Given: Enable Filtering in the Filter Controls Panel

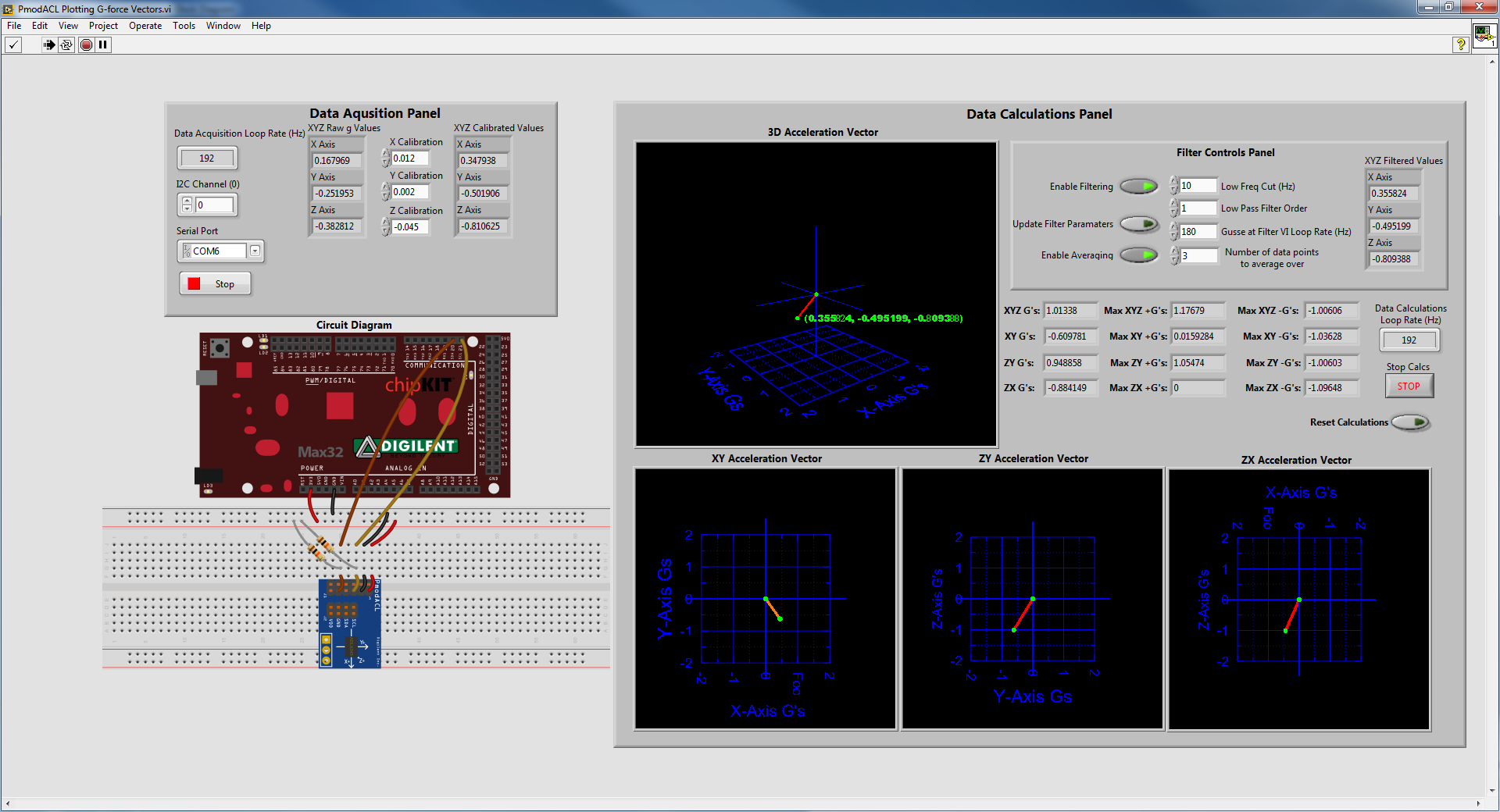Looking at the screenshot, I should click(1139, 186).
